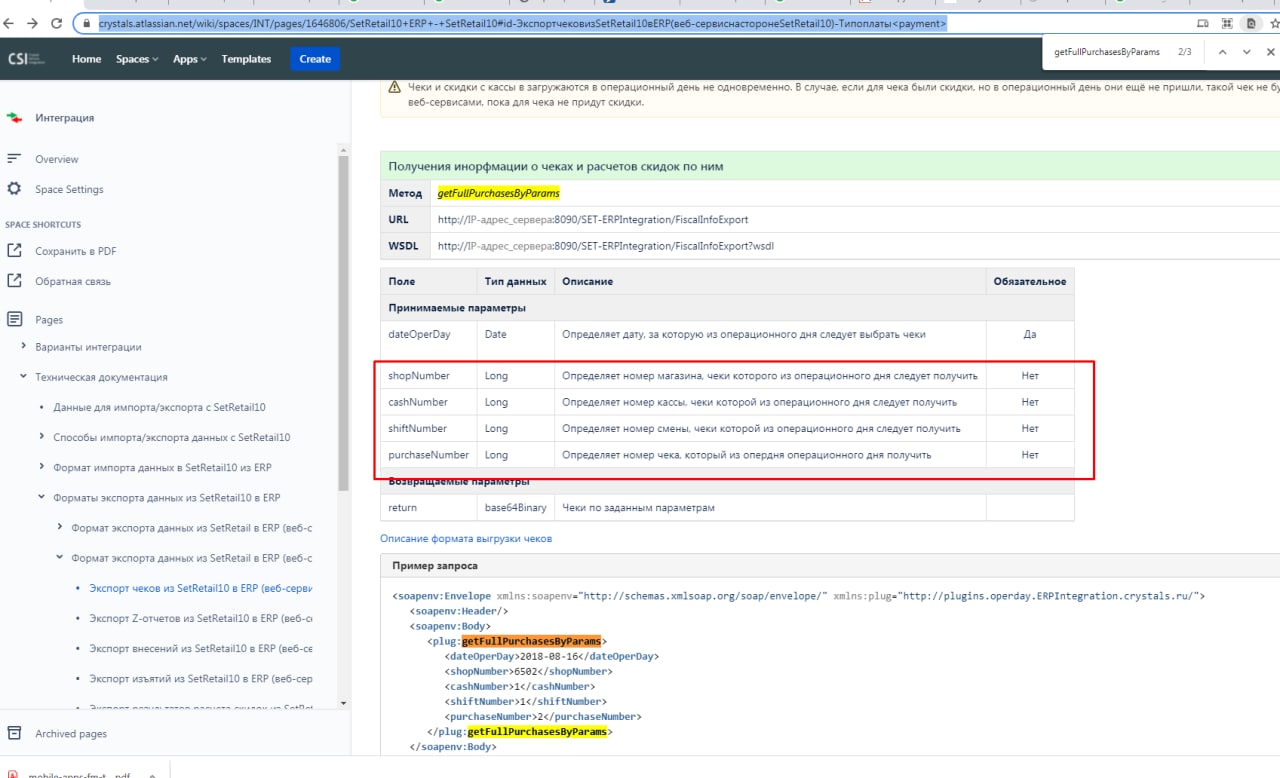1280x778 pixels.
Task: Collapse Техническая документация tree item
Action: (24, 377)
